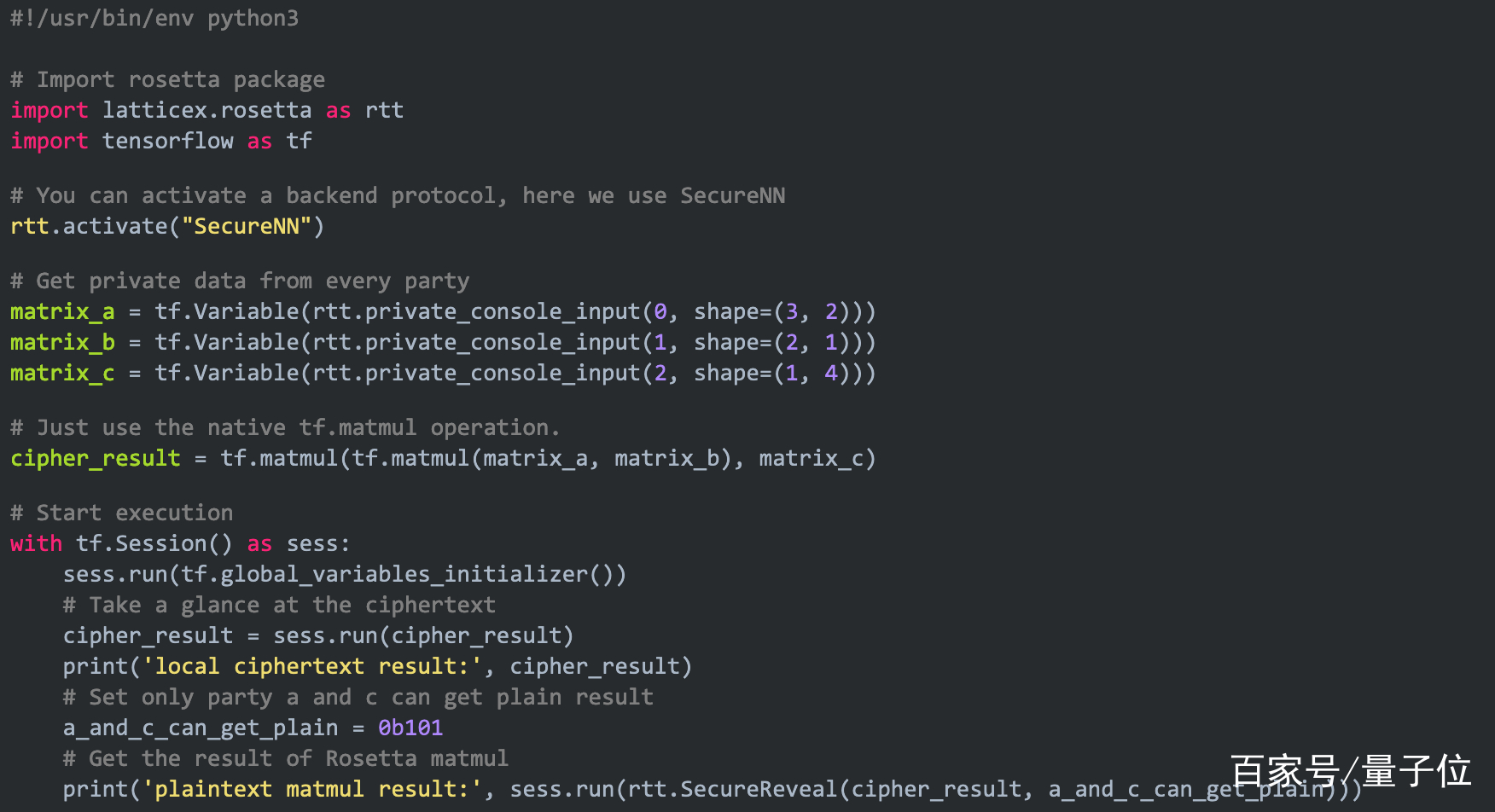
Task: Click '# Get private data from every party' comment
Action: click(x=240, y=281)
